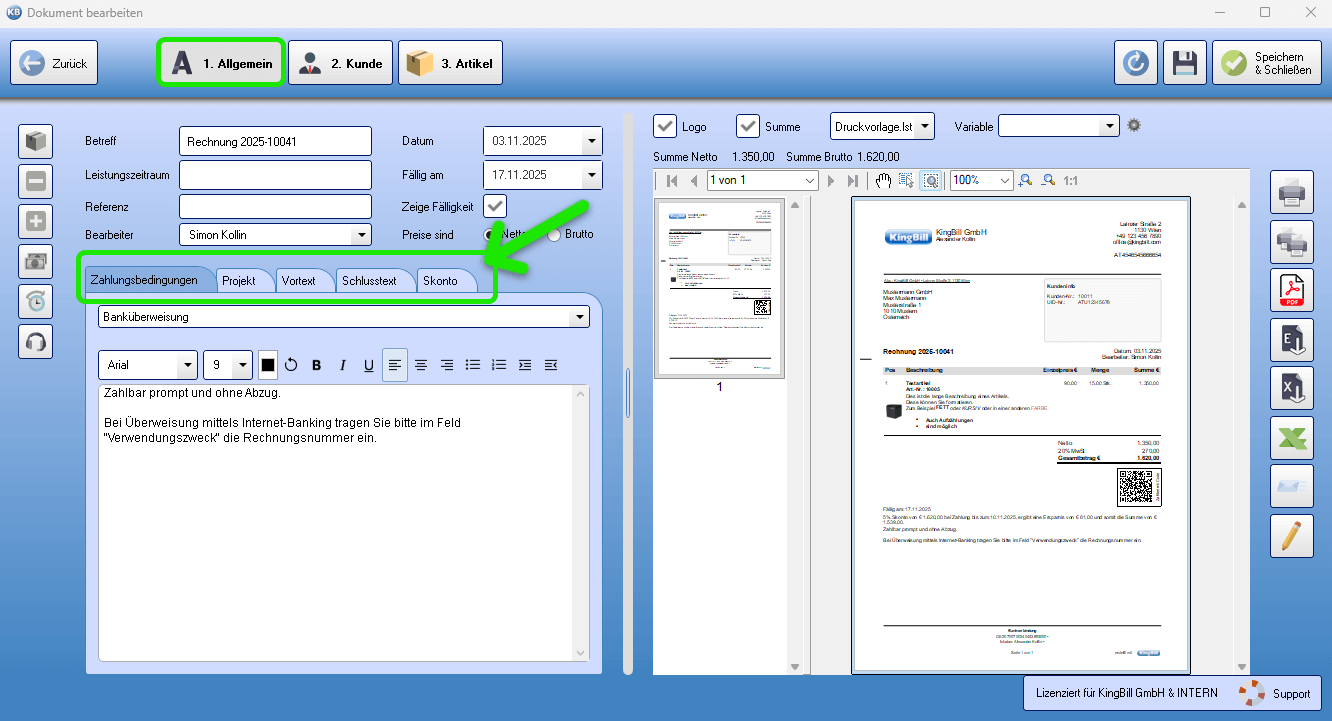Click the single printer icon
This screenshot has height=721, width=1332.
1291,192
